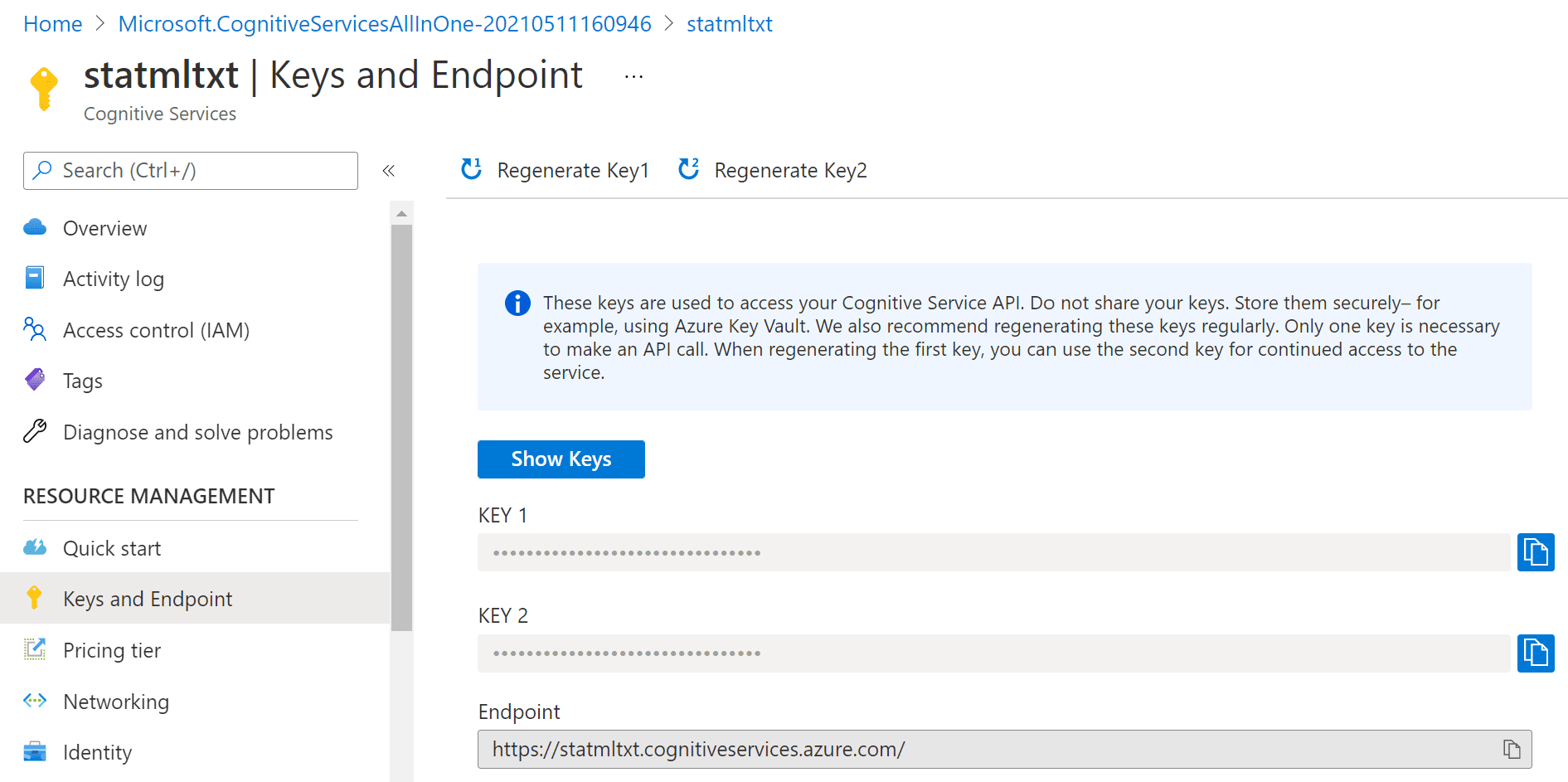Screen dimensions: 1568x782
Task: Click the purple Tags icon
Action: click(35, 380)
